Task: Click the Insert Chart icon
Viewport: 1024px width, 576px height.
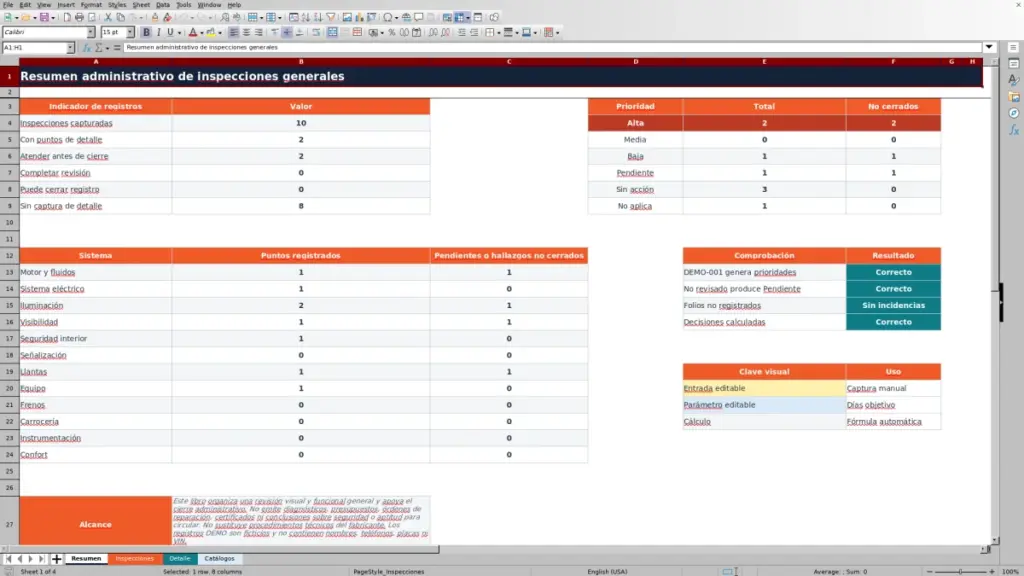Action: tap(359, 18)
